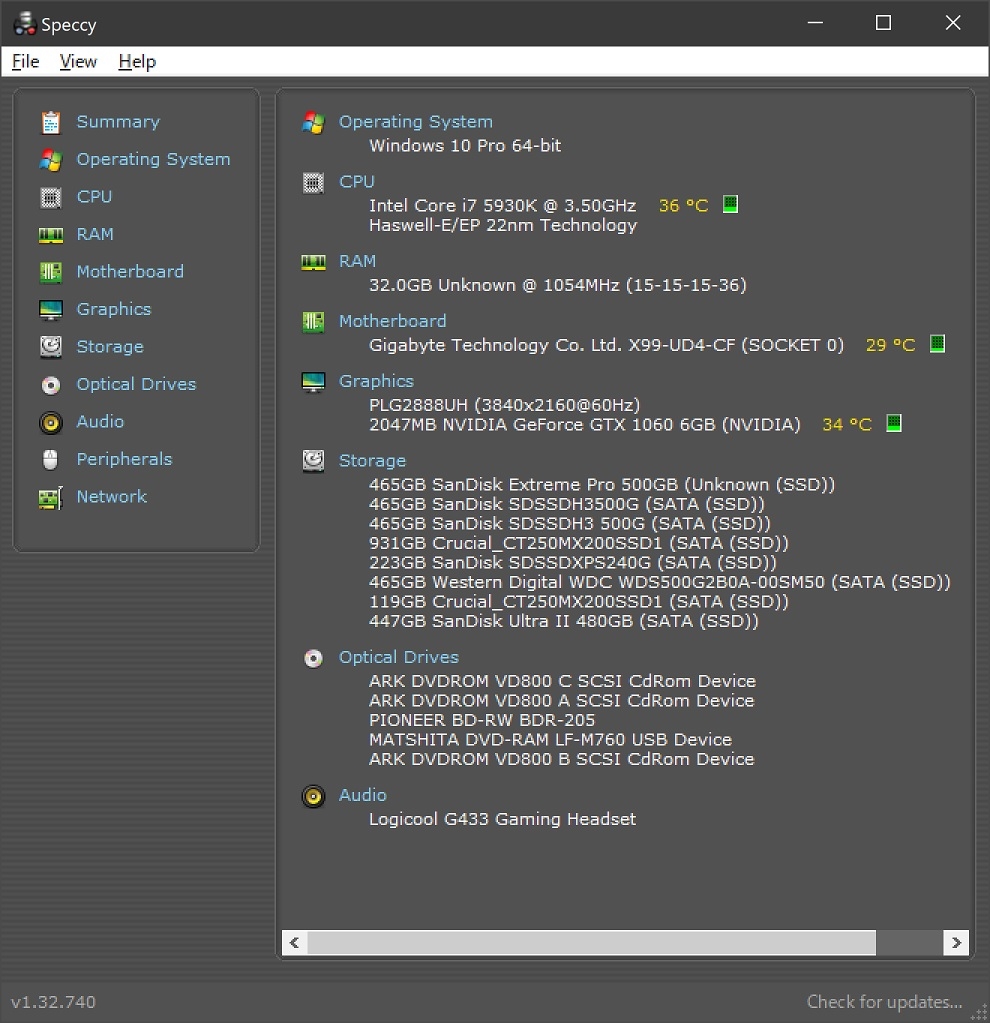
Task: Click the horizontal scrollbar right arrow
Action: [956, 943]
